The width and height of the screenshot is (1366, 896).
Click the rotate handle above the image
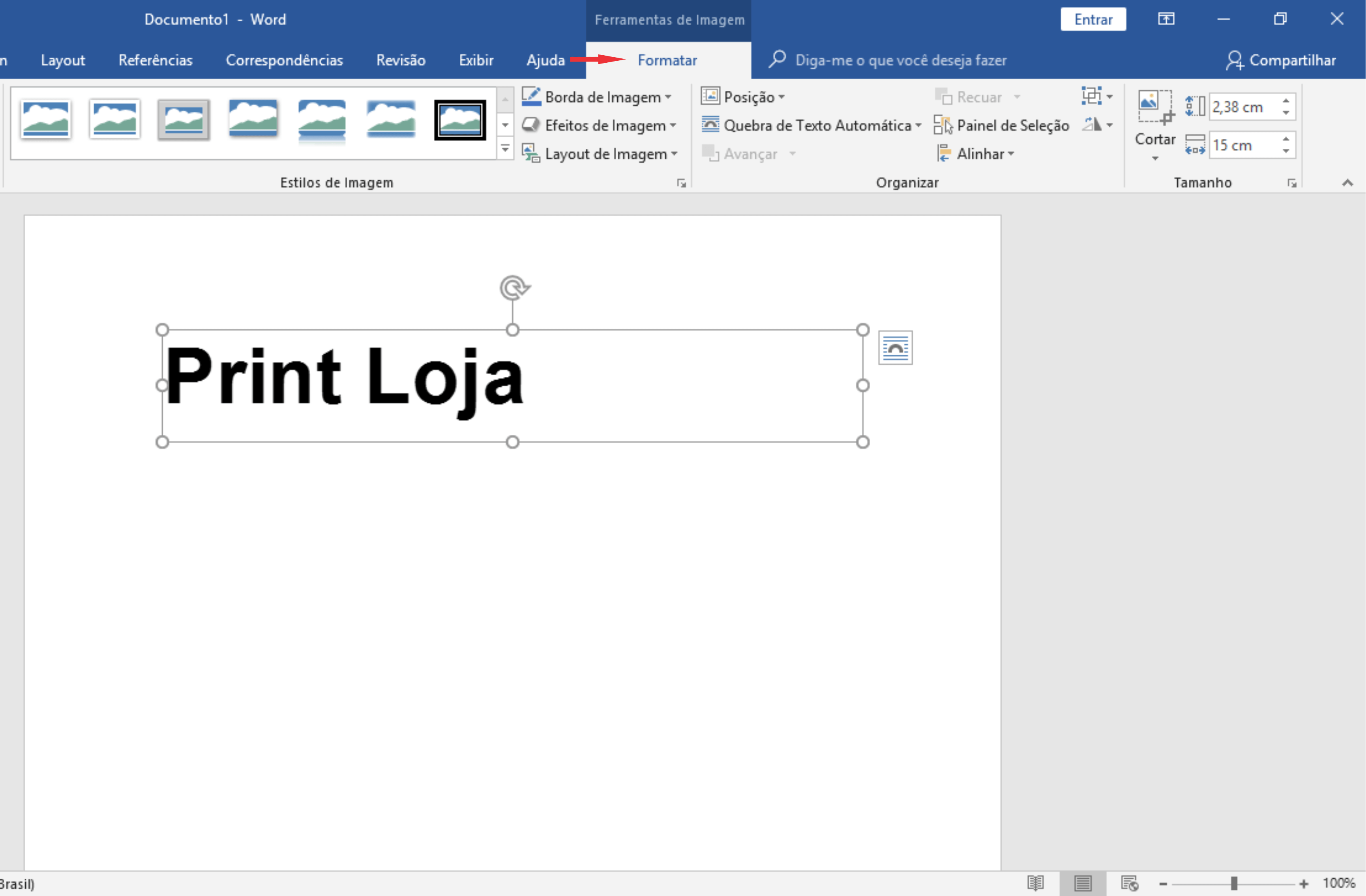click(x=513, y=287)
